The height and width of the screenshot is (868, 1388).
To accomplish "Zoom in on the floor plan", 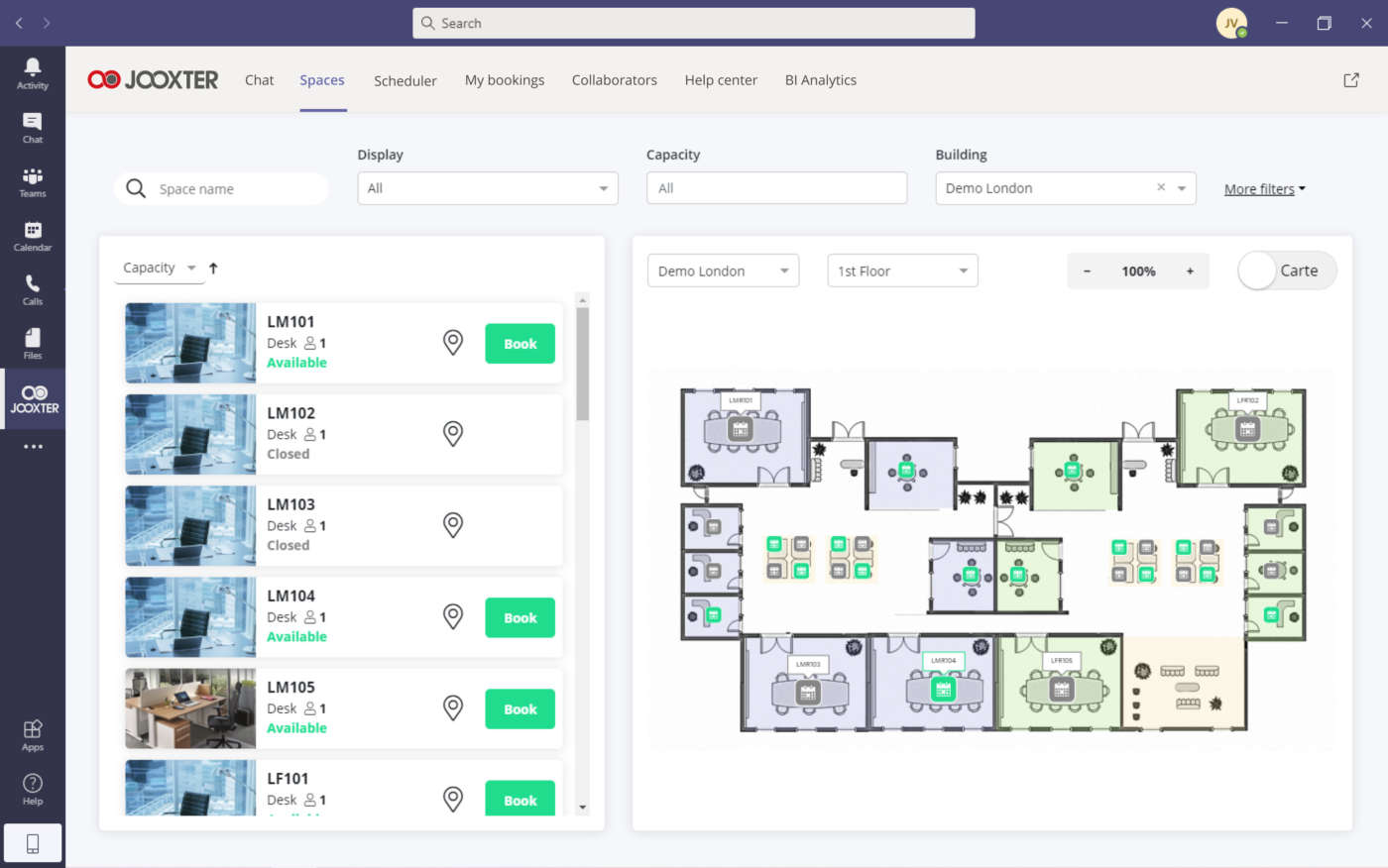I will 1190,271.
